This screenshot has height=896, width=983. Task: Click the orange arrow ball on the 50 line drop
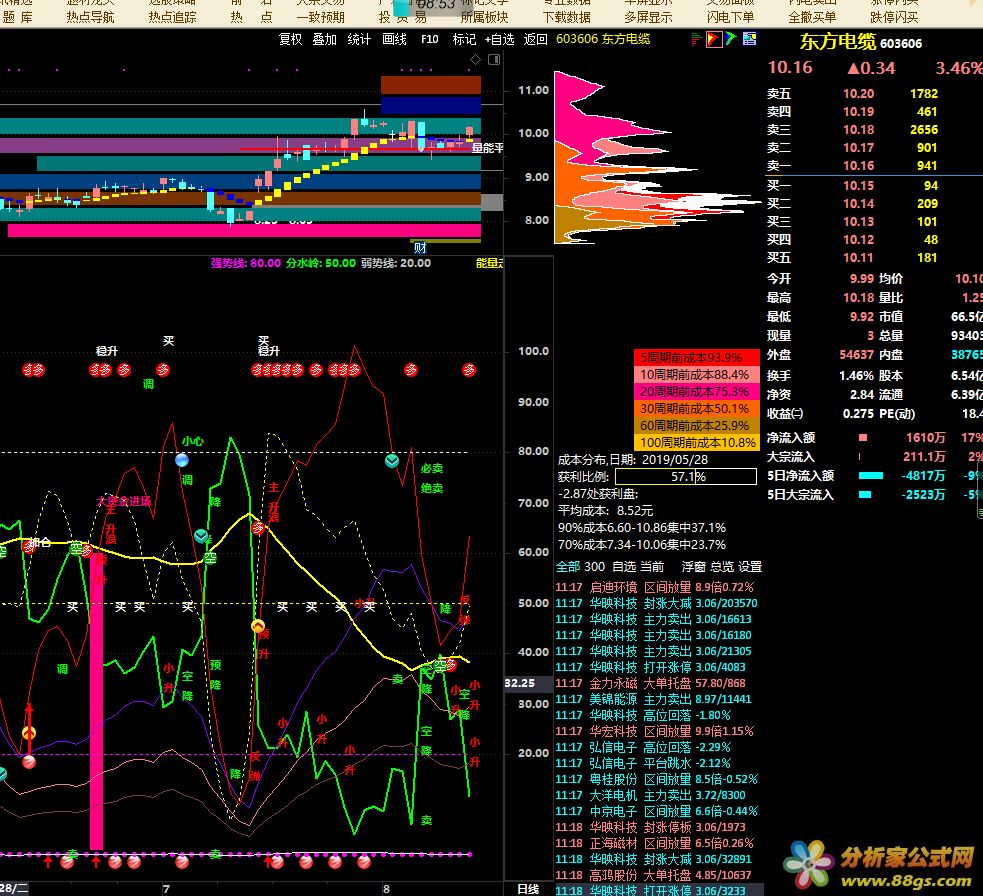(258, 626)
